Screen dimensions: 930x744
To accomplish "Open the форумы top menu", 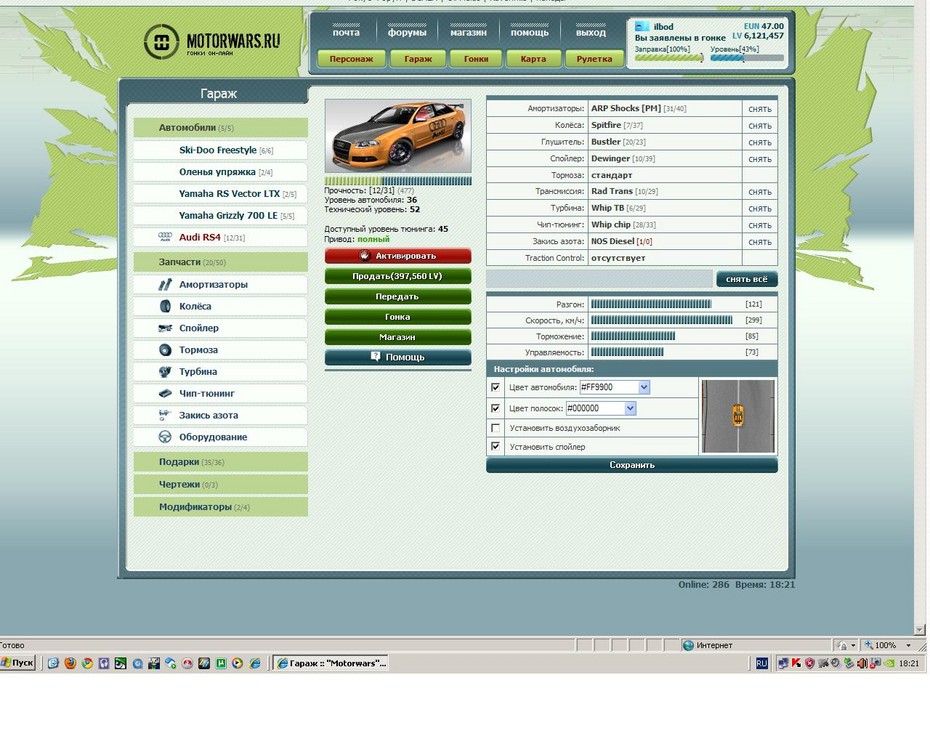I will coord(407,32).
